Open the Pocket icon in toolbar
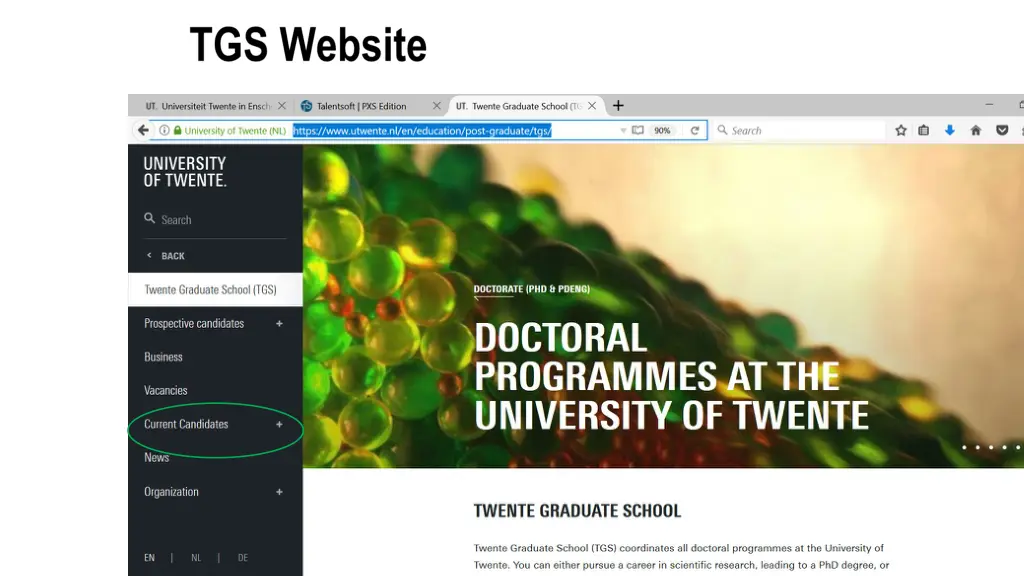The height and width of the screenshot is (576, 1024). [x=1002, y=131]
